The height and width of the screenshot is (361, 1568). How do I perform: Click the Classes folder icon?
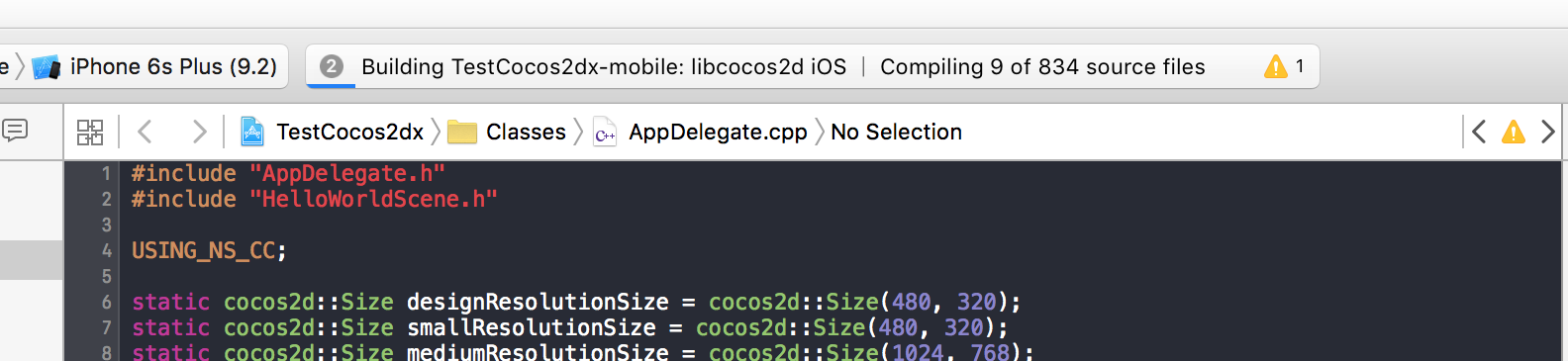coord(462,132)
